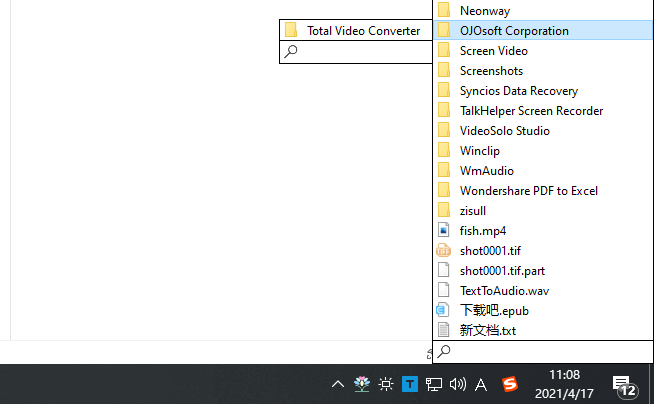Viewport: 654px width, 404px height.
Task: Open the taskbar clock and date
Action: [x=564, y=384]
